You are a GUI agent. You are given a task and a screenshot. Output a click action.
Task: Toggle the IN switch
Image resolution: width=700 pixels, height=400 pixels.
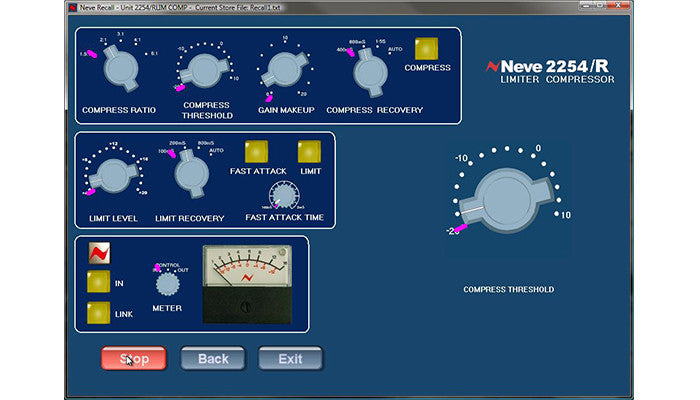click(x=99, y=283)
